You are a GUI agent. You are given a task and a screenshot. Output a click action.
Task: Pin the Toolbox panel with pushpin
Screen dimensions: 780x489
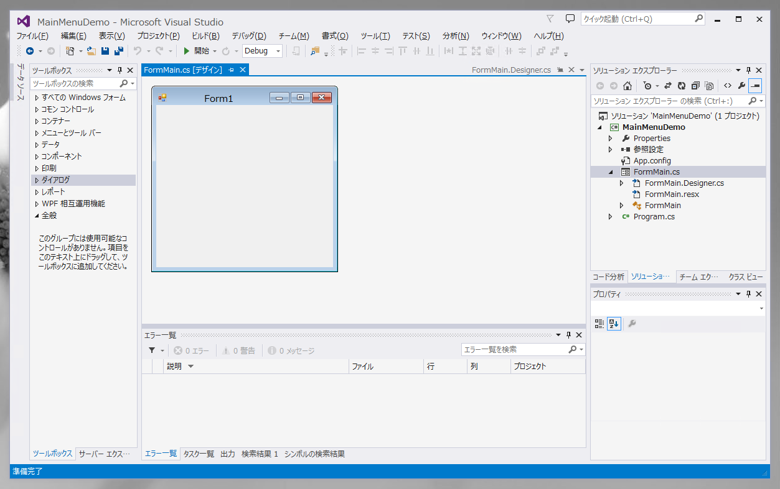tap(119, 70)
